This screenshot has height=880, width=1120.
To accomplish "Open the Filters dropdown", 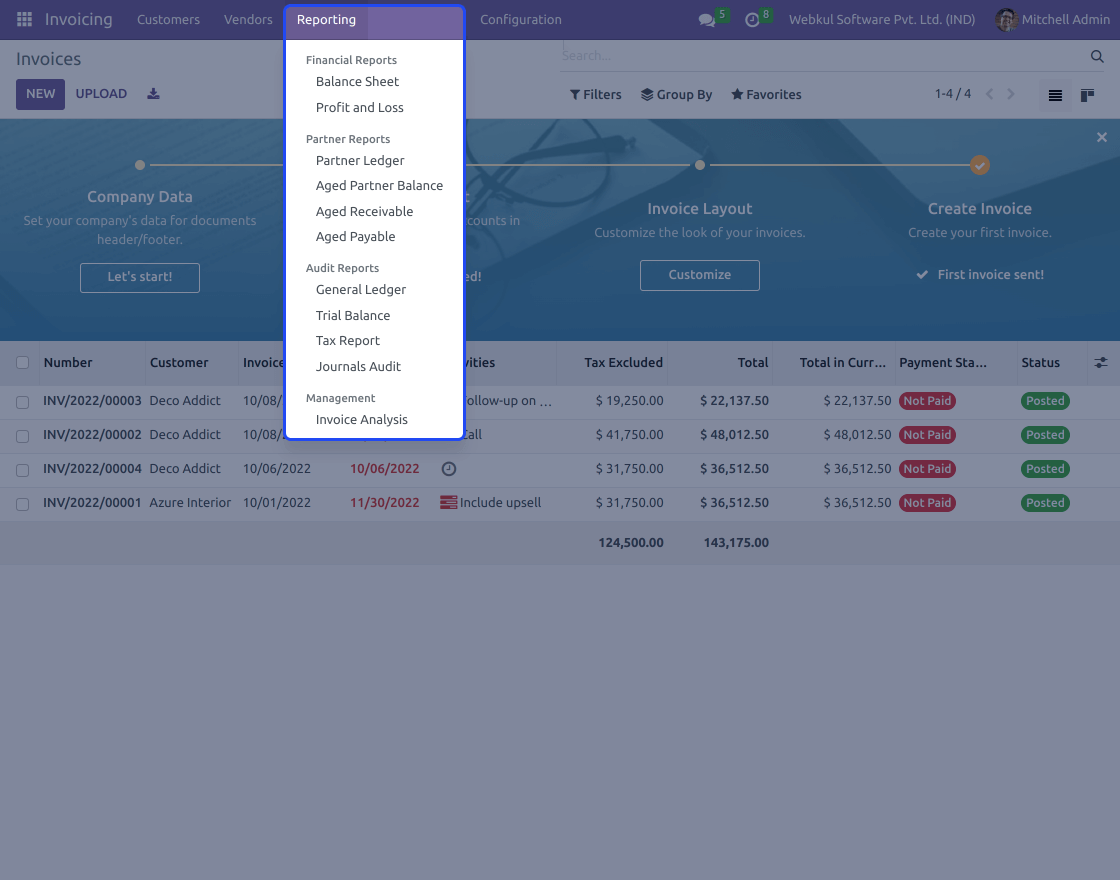I will (x=595, y=94).
